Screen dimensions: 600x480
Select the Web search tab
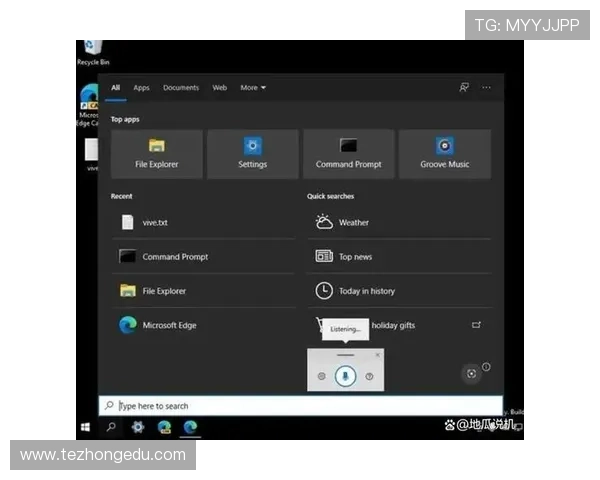(x=220, y=88)
